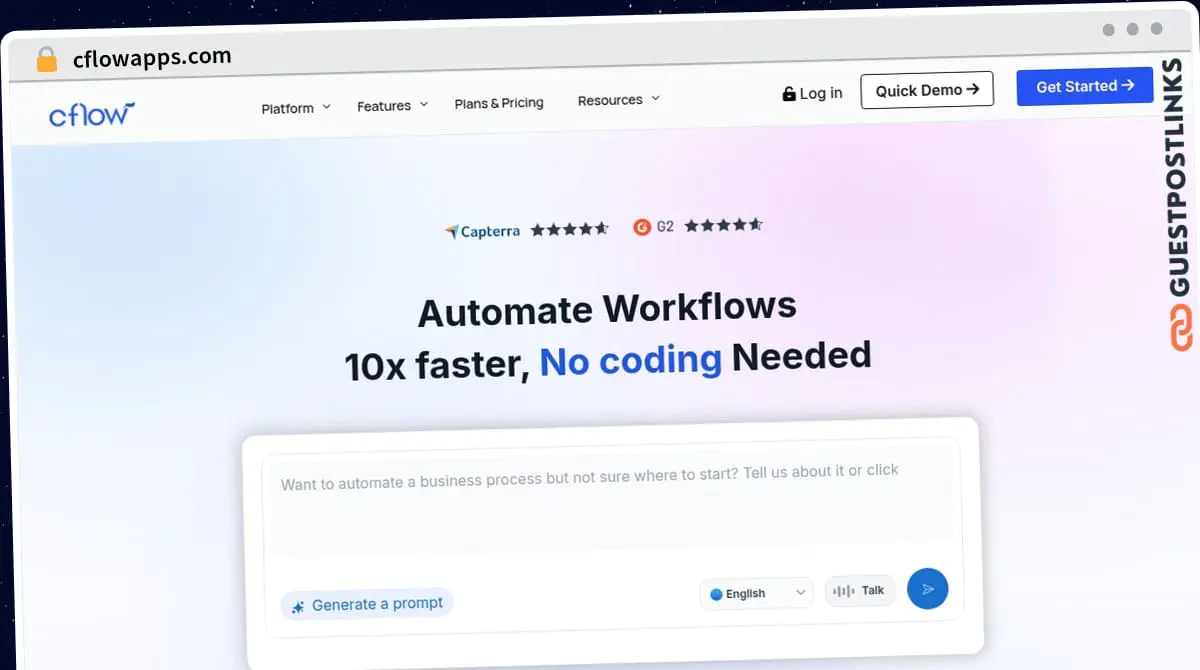The width and height of the screenshot is (1200, 670).
Task: Go to Plans & Pricing
Action: tap(499, 103)
